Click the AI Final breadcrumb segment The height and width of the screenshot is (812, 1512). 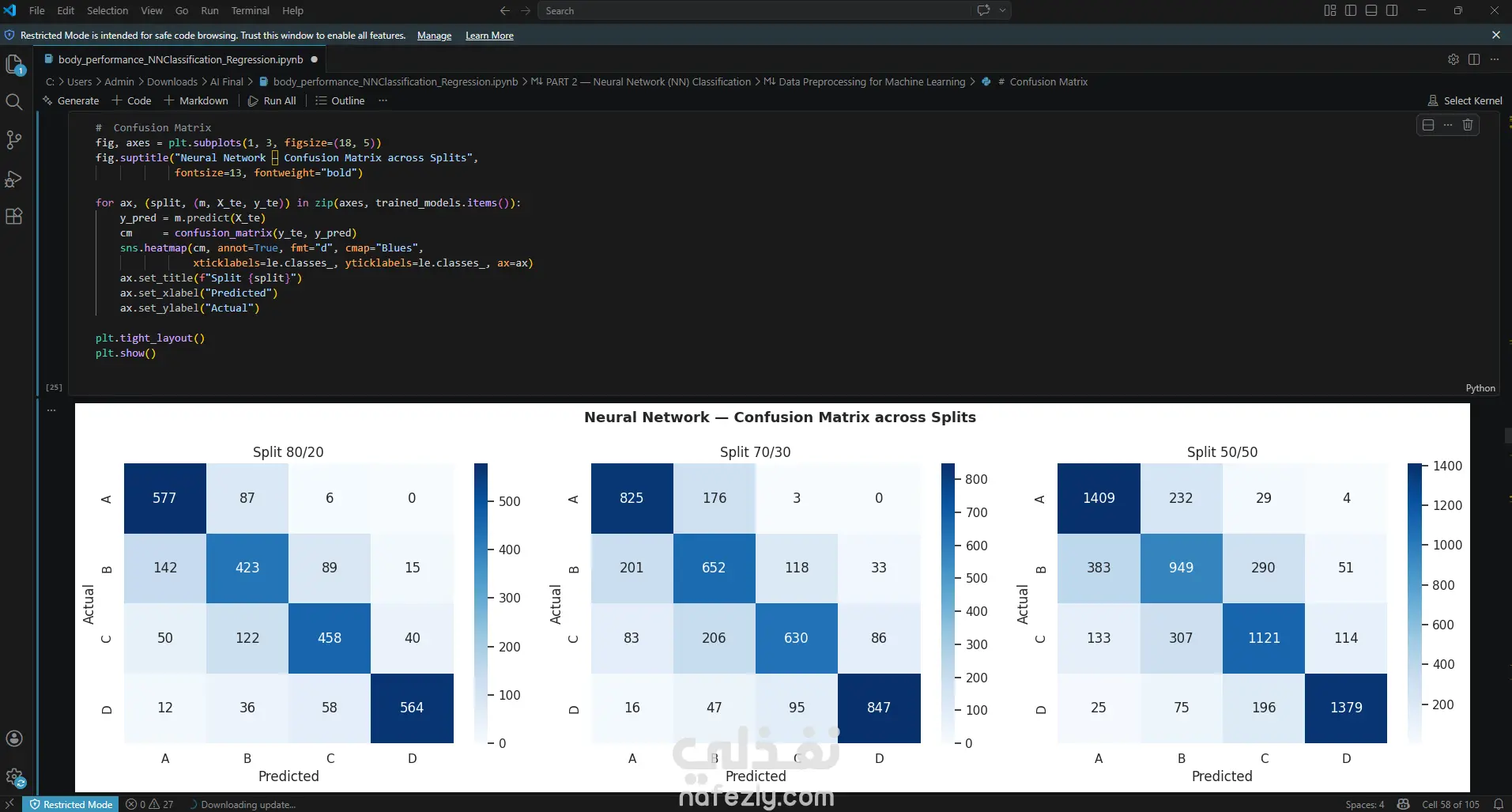tap(227, 81)
